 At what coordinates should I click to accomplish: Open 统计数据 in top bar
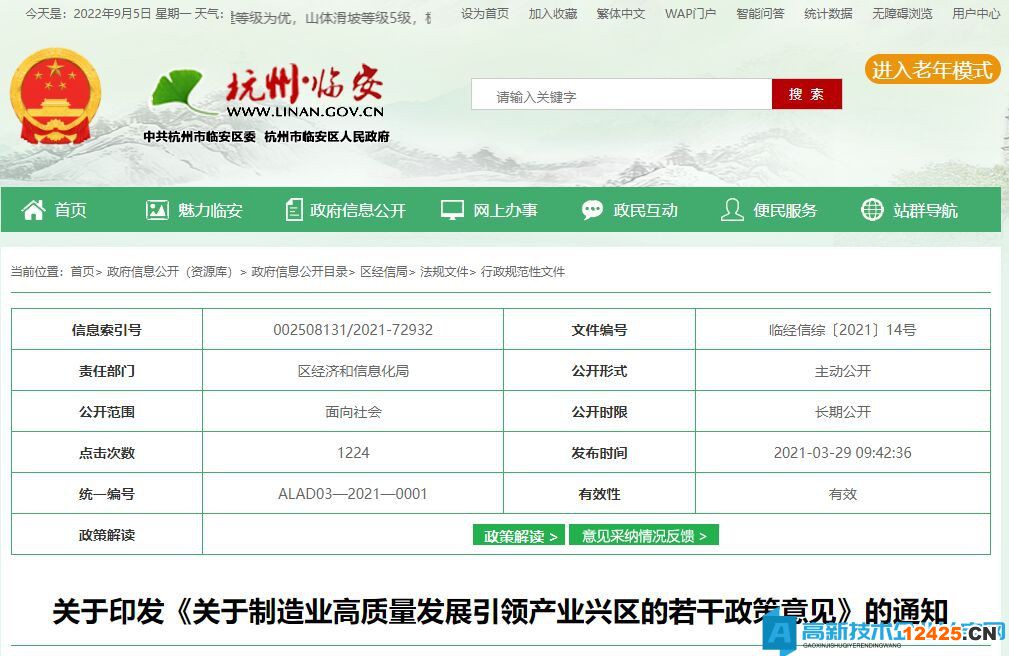point(828,14)
